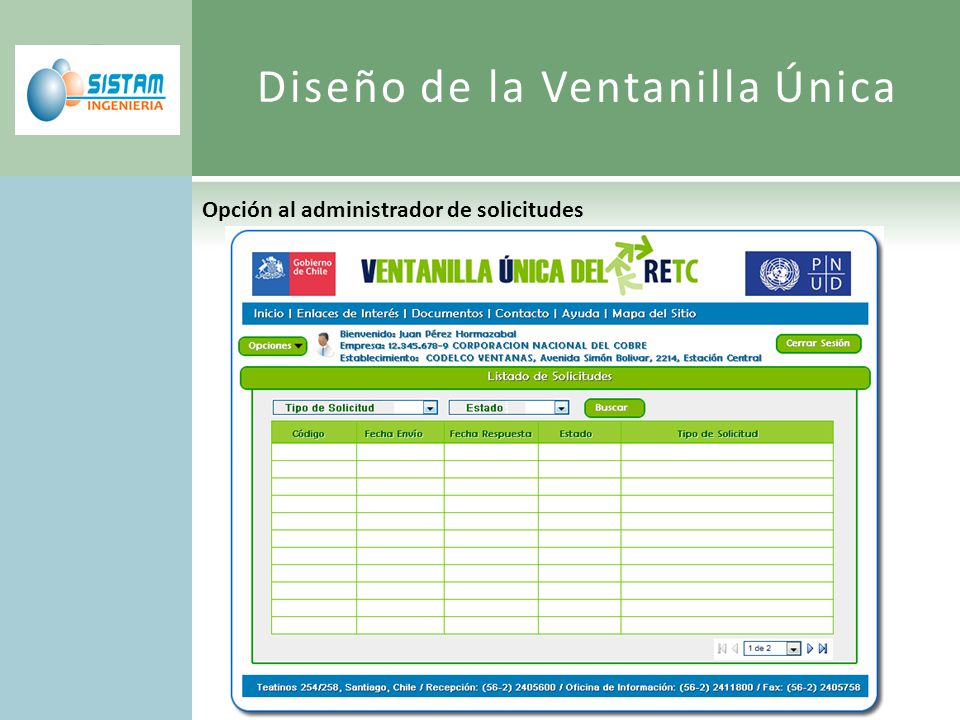Sort by the Fecha Respuesta column header

click(x=490, y=433)
